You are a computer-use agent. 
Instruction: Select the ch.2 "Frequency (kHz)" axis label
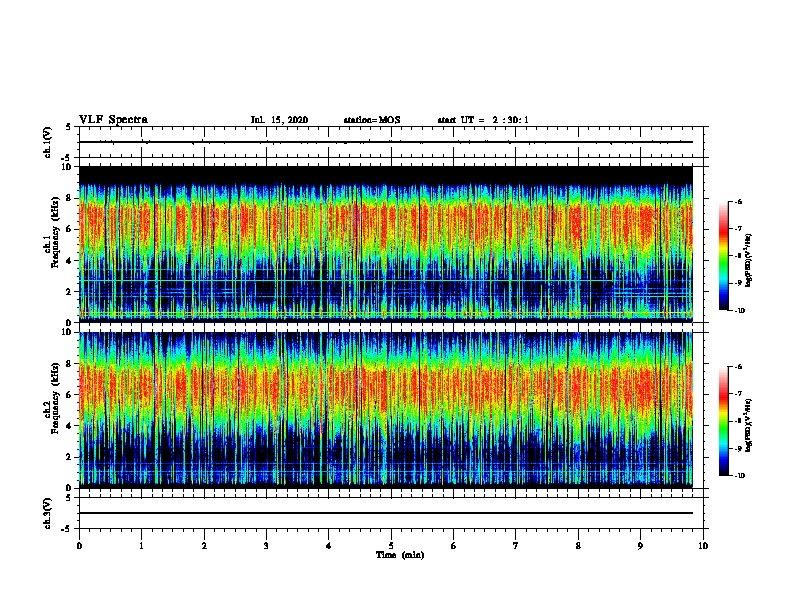point(55,398)
